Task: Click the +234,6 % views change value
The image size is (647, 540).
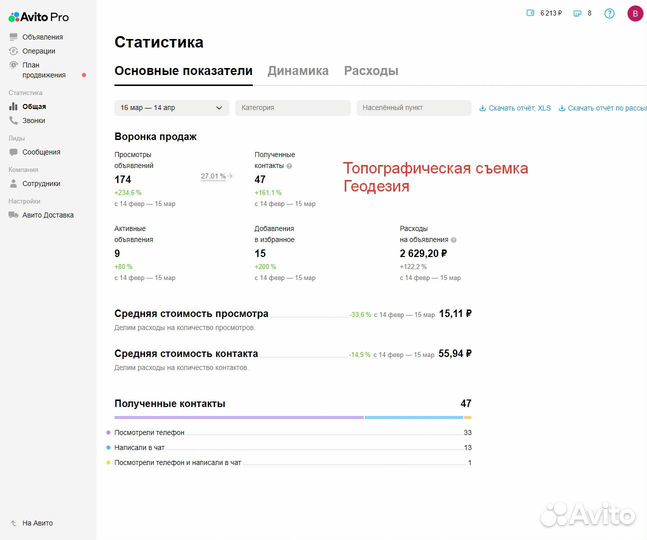Action: pyautogui.click(x=128, y=193)
